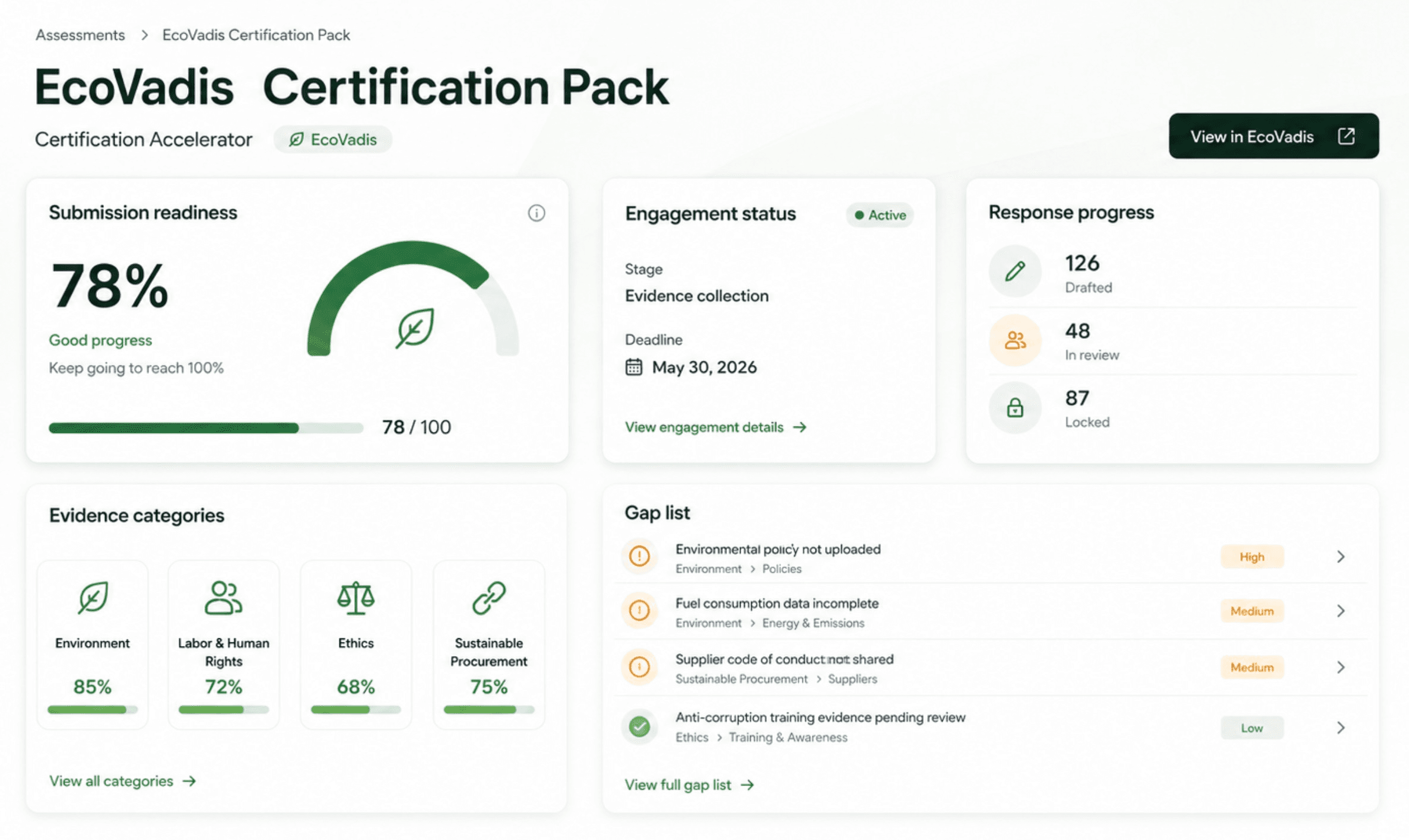Click the text Supplier code of conduct not shared
The image size is (1409, 840).
pyautogui.click(x=784, y=659)
